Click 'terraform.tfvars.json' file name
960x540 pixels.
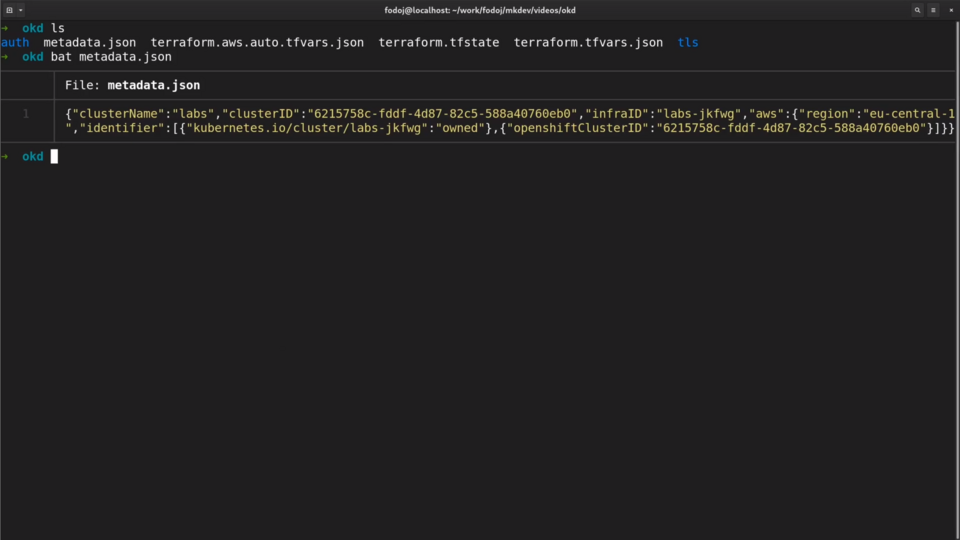[588, 42]
